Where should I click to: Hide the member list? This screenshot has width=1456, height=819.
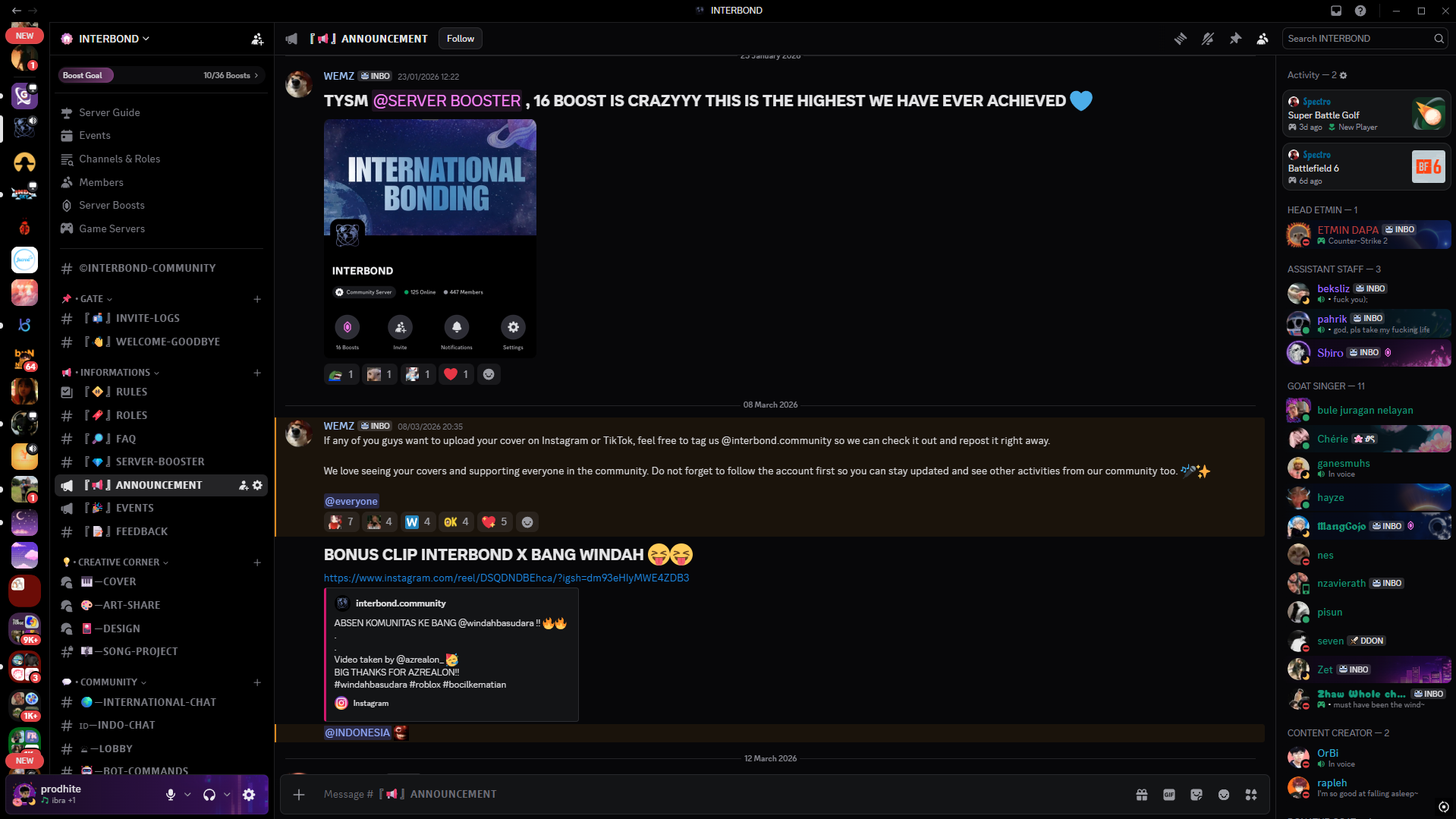coord(1263,39)
